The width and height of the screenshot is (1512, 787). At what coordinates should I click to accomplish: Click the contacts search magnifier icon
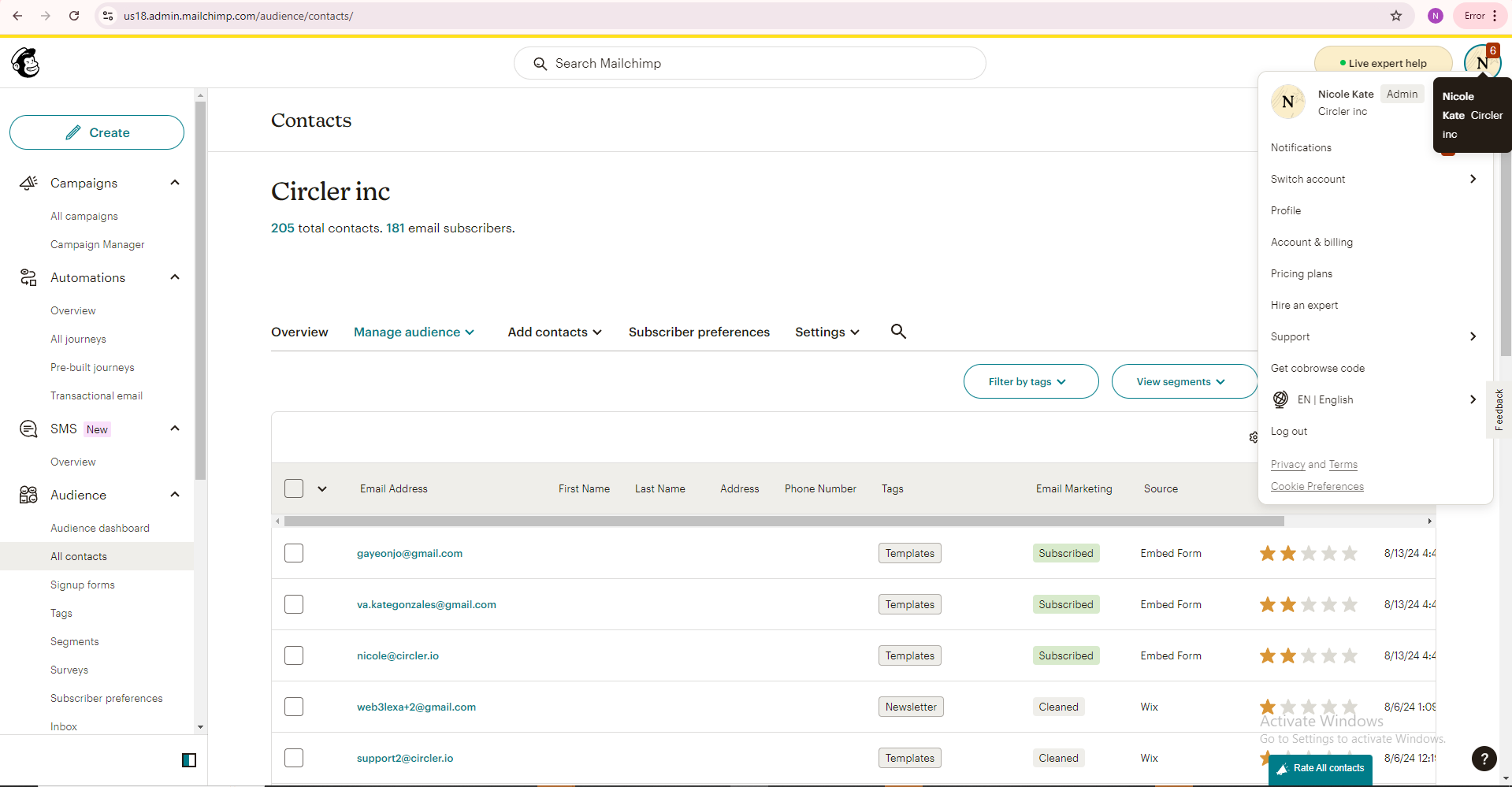coord(898,332)
